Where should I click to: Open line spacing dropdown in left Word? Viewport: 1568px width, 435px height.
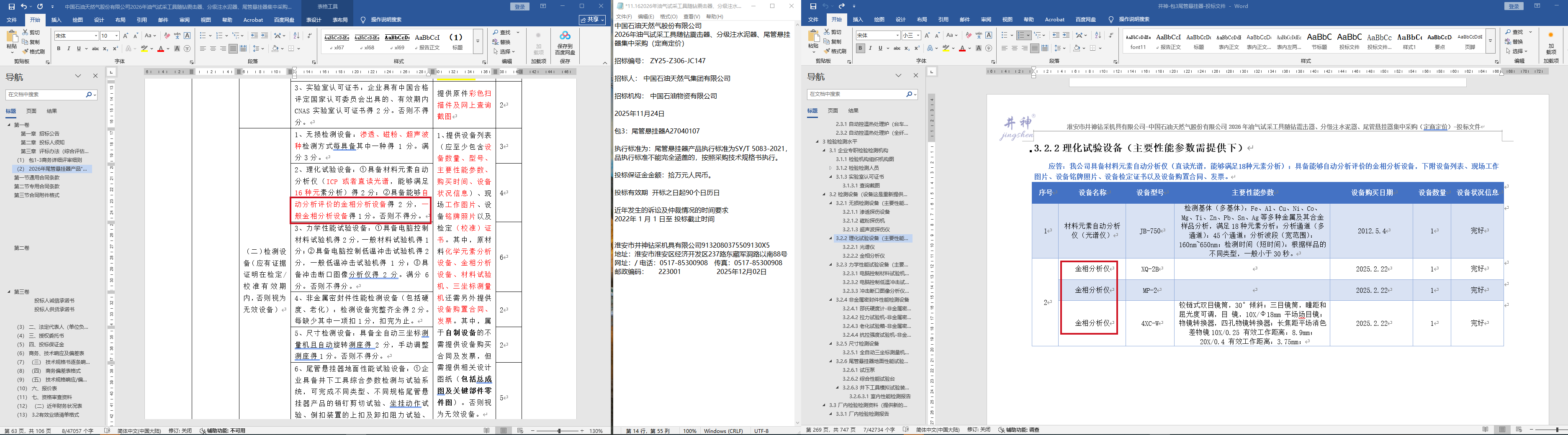coord(259,49)
